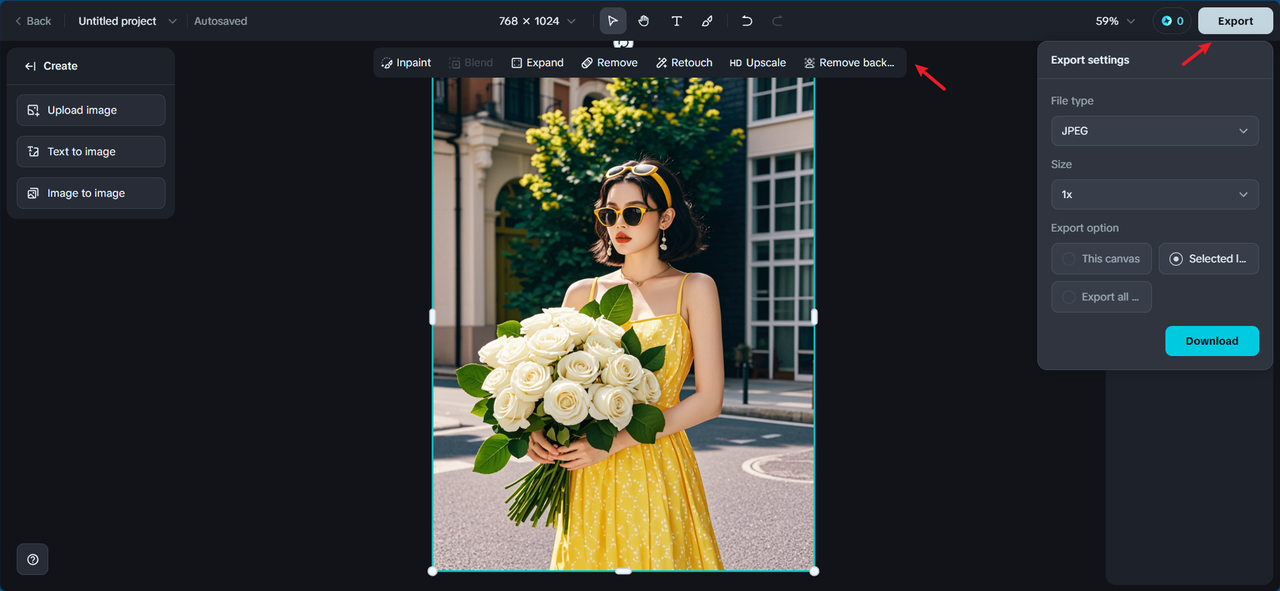The height and width of the screenshot is (591, 1280).
Task: Click Upload image
Action: (x=91, y=110)
